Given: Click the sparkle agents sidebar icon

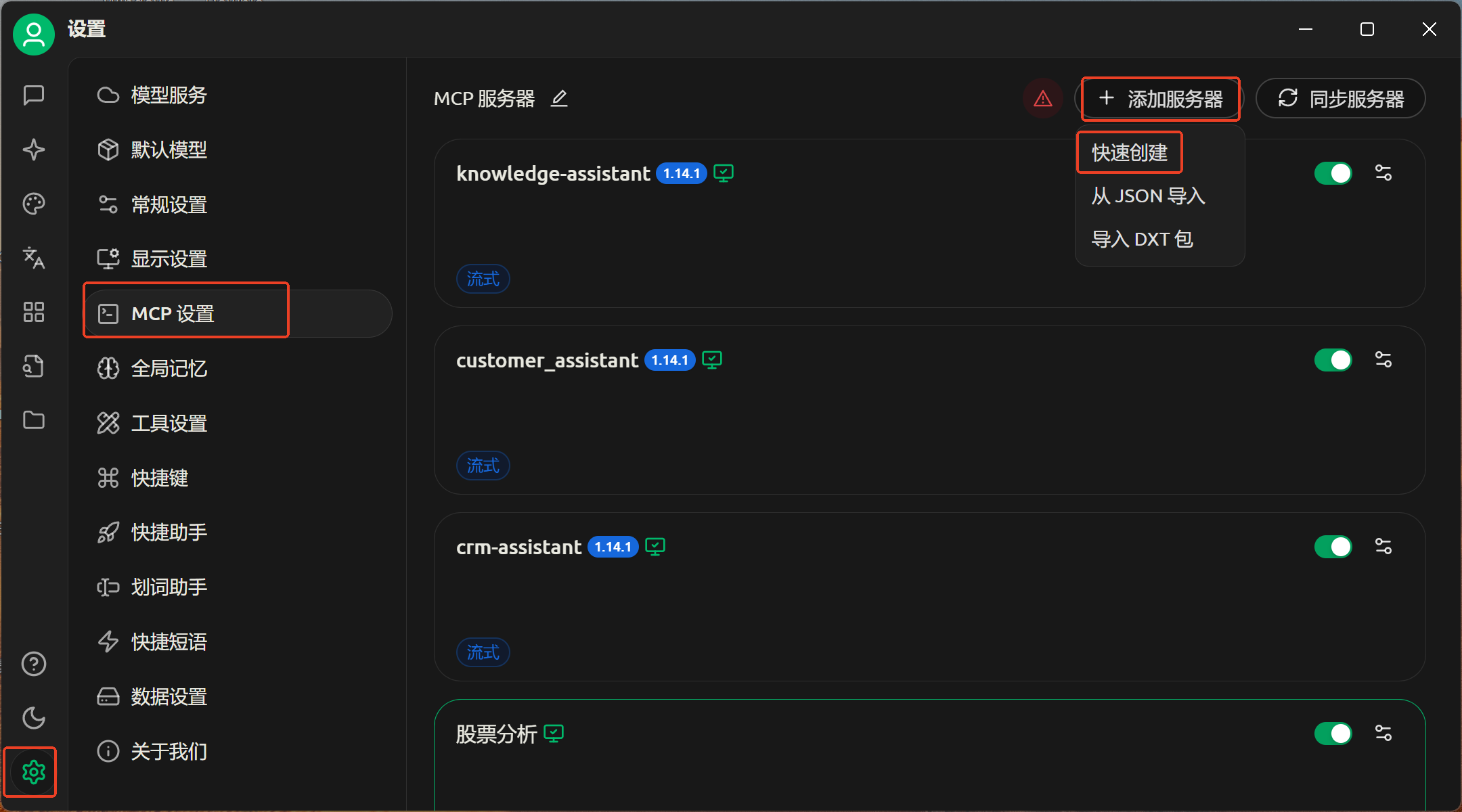Looking at the screenshot, I should pos(33,150).
